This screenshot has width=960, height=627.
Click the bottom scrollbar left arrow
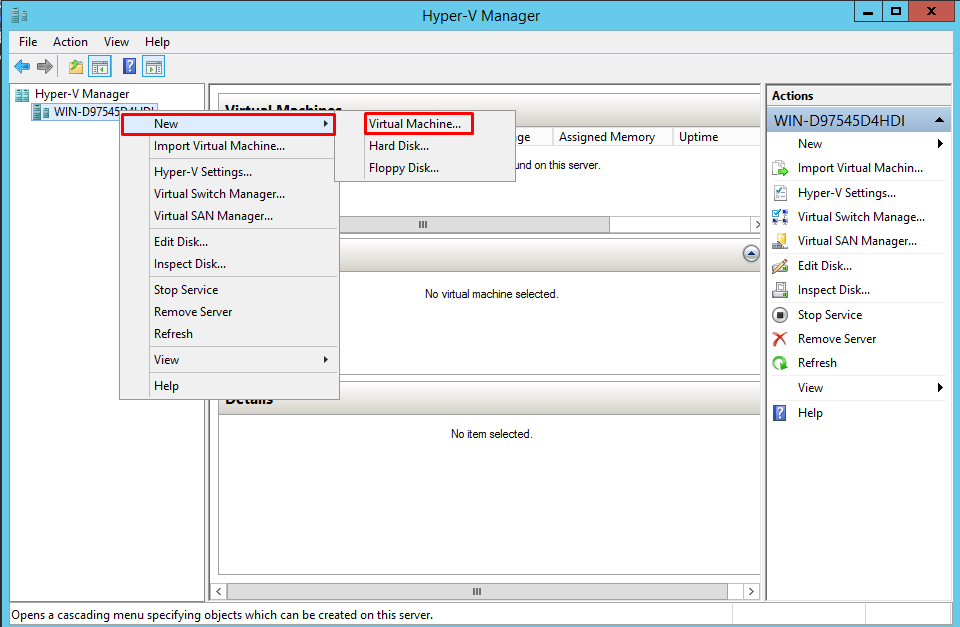click(219, 591)
